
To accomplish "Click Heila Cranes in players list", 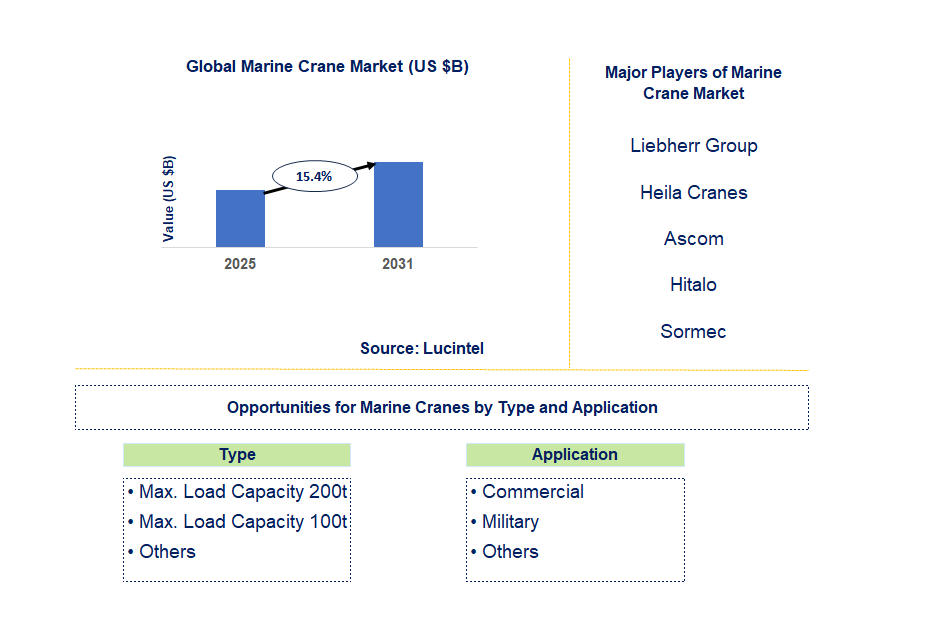I will point(694,192).
